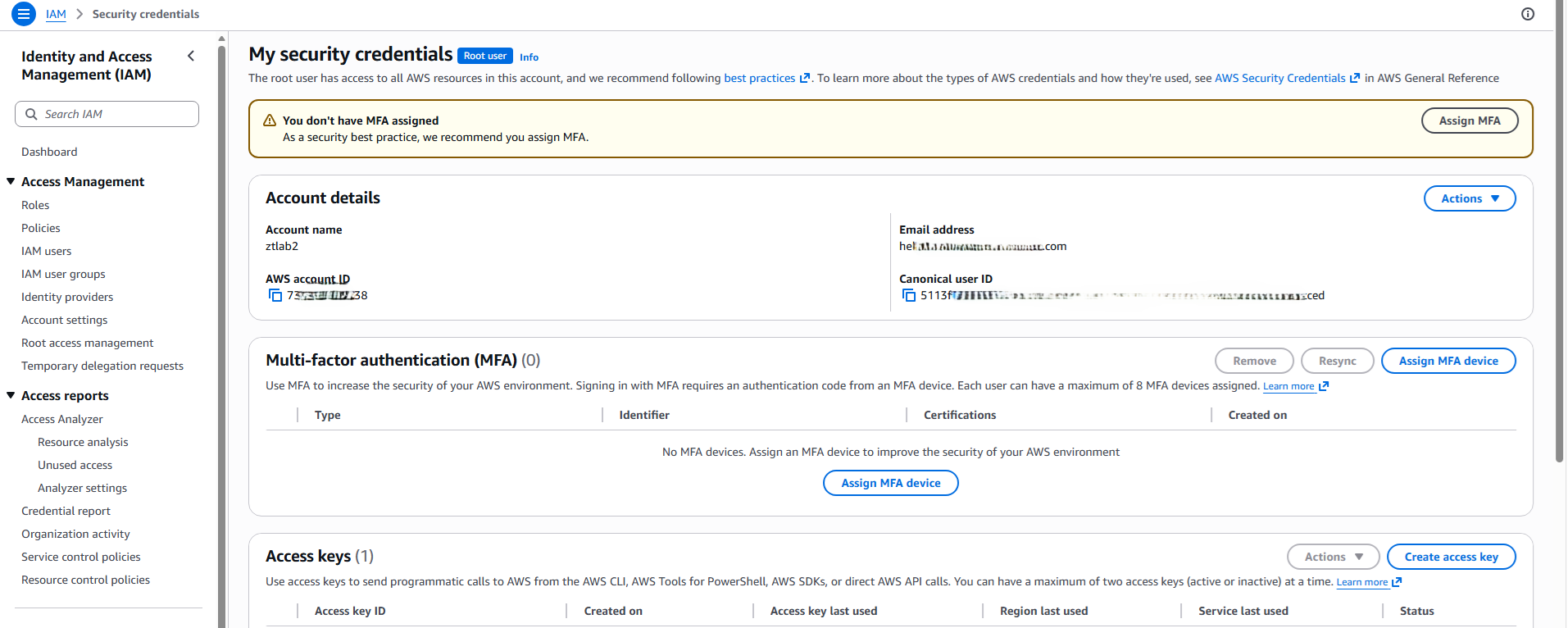Copy the AWS account ID with copy icon
Image resolution: width=1568 pixels, height=628 pixels.
click(x=275, y=295)
